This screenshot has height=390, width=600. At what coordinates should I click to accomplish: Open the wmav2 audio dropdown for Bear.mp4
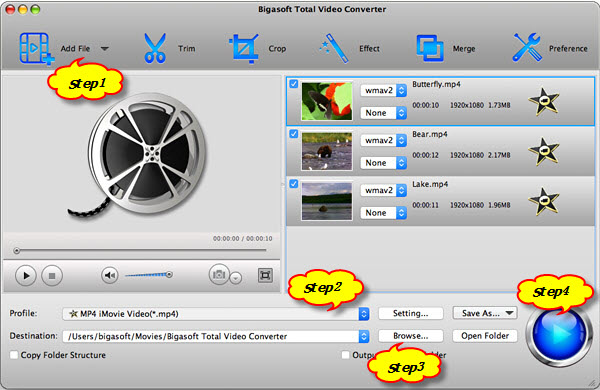(x=383, y=140)
